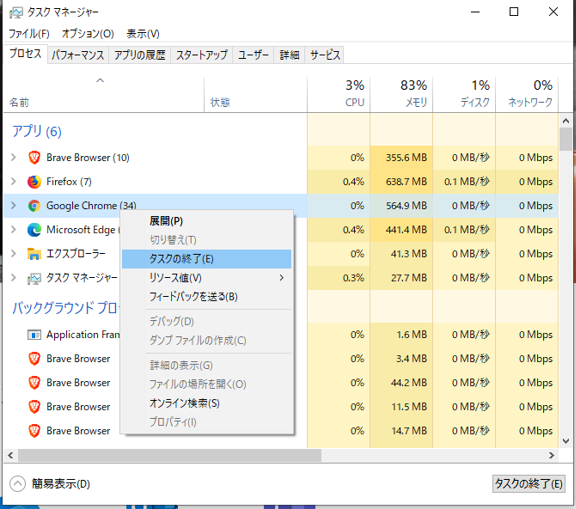Image resolution: width=576 pixels, height=509 pixels.
Task: Click the アプリ (6) group heading
Action: click(37, 131)
